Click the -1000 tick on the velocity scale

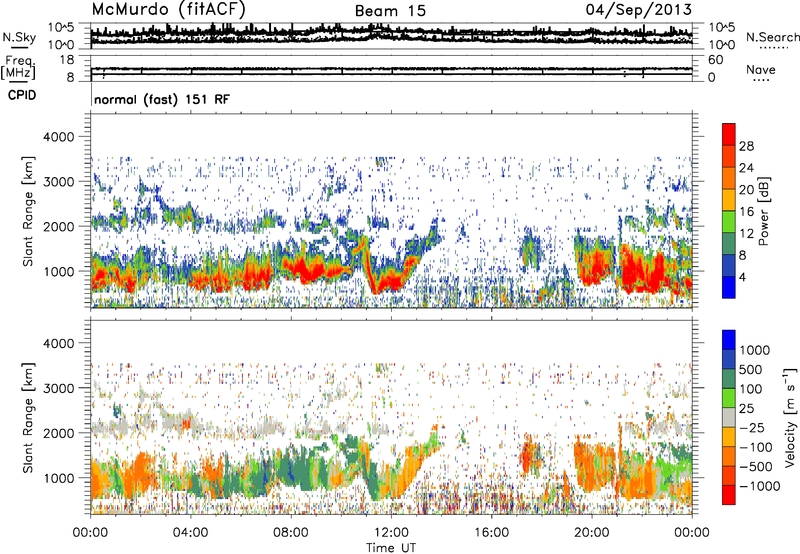point(760,486)
